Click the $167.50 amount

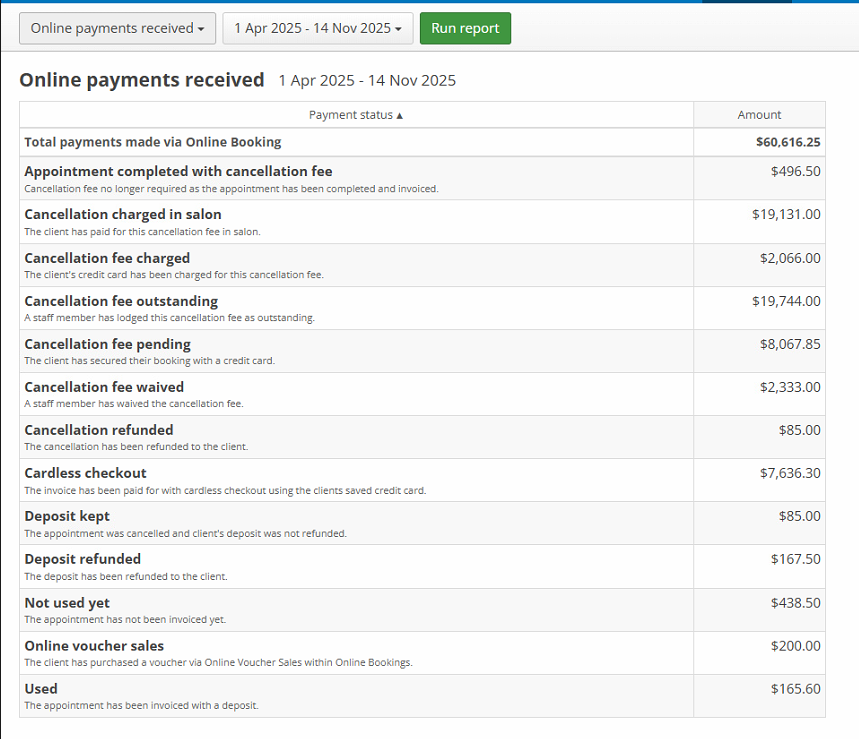coord(795,559)
